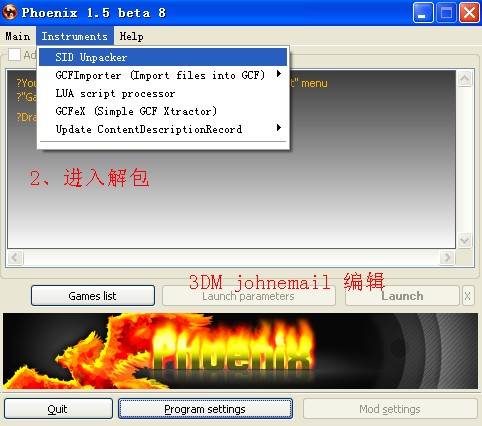482x426 pixels.
Task: Click the right arrow on the horizontal scrollbar
Action: [447, 257]
